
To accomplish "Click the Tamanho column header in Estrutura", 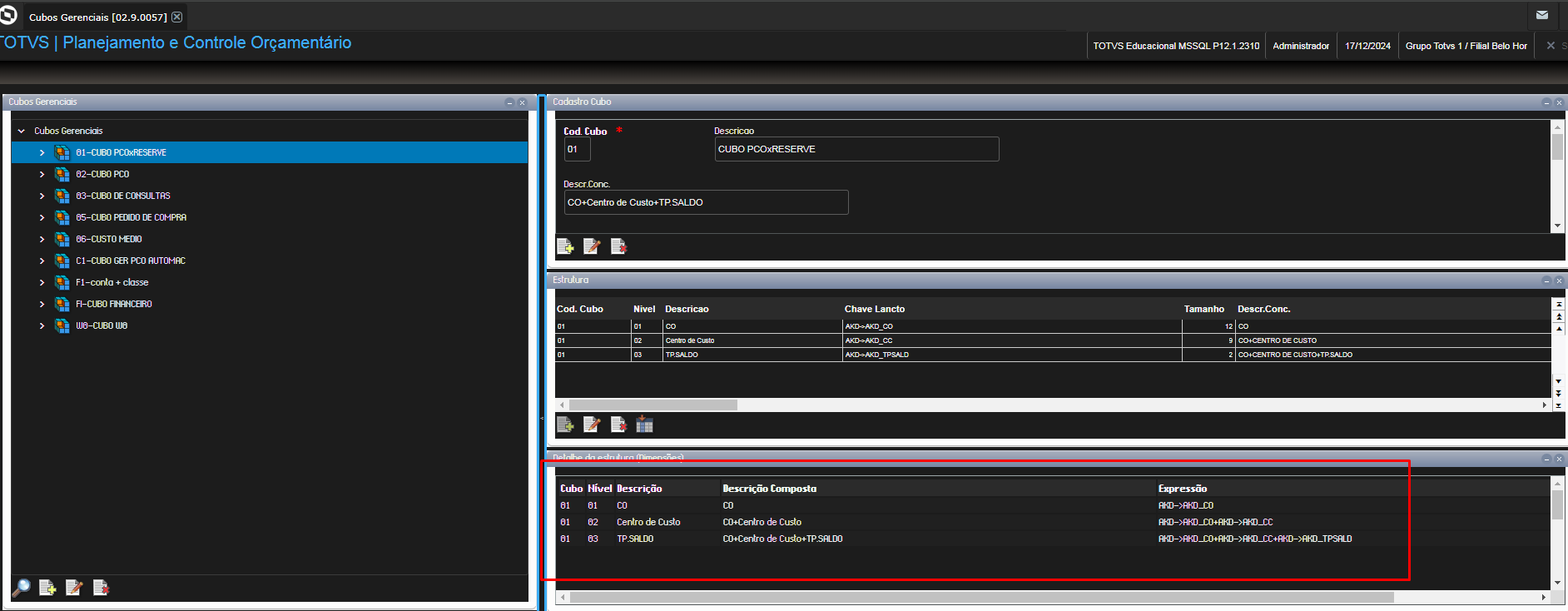I will pyautogui.click(x=1204, y=309).
